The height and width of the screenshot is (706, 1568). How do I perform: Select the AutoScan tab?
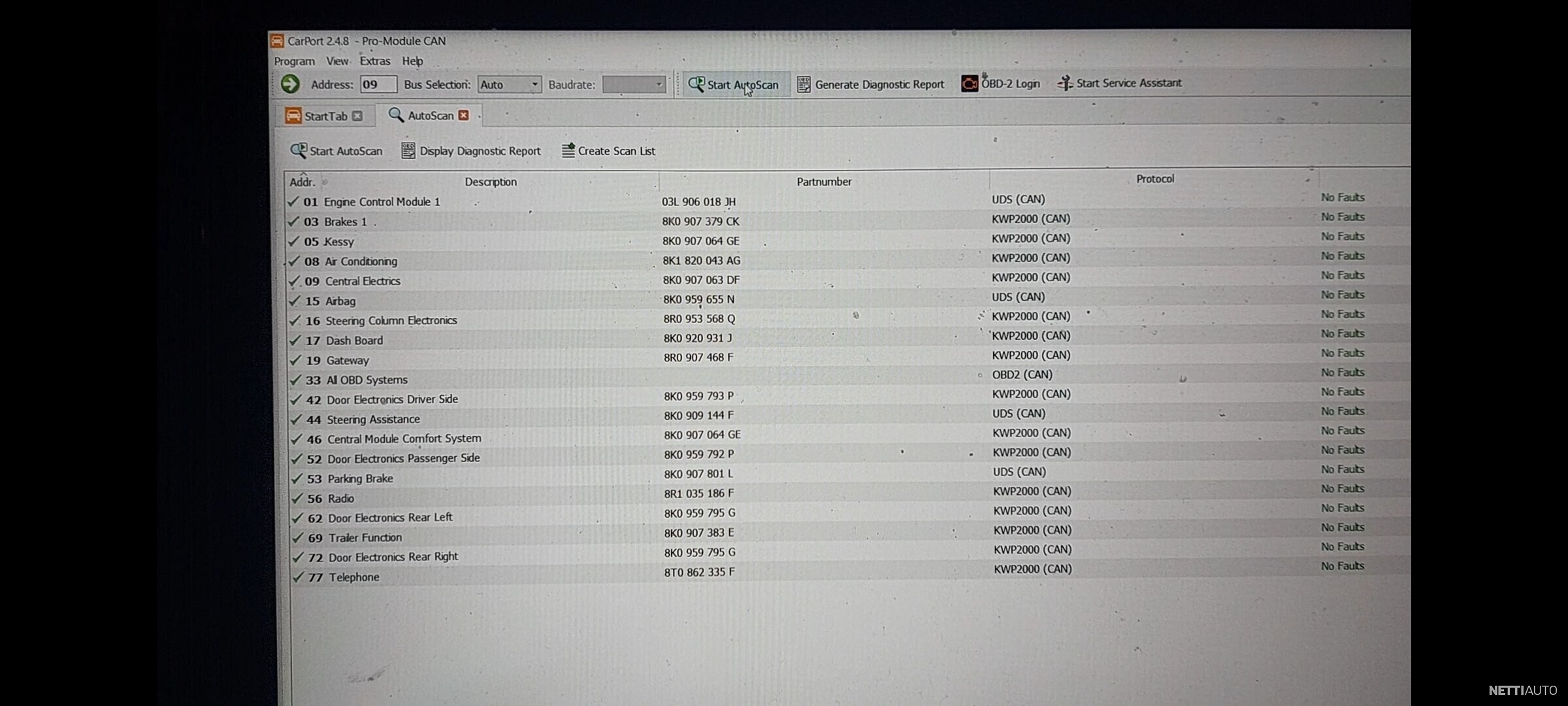click(430, 115)
